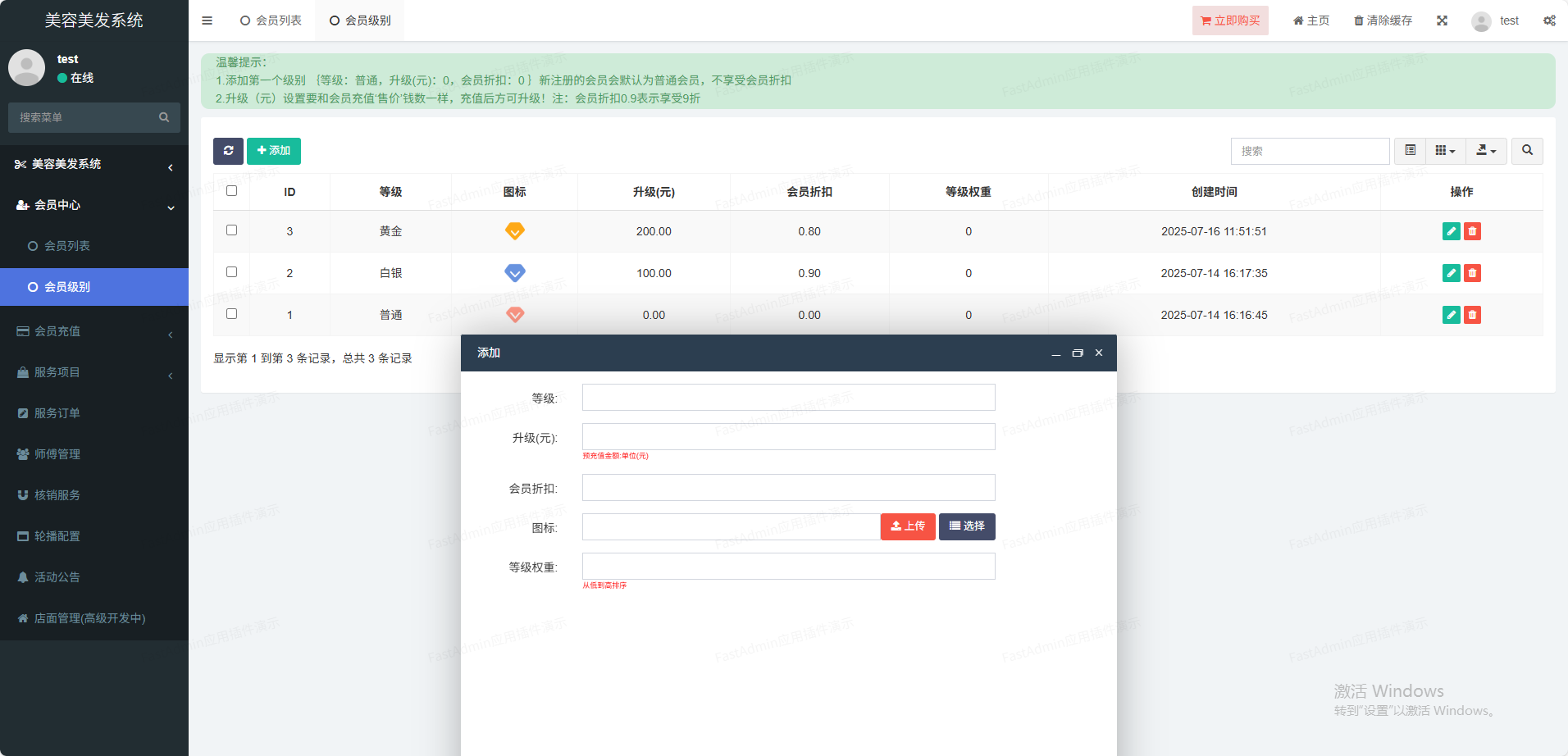Viewport: 1568px width, 756px height.
Task: Check the checkbox for row ID 3
Action: tap(231, 230)
